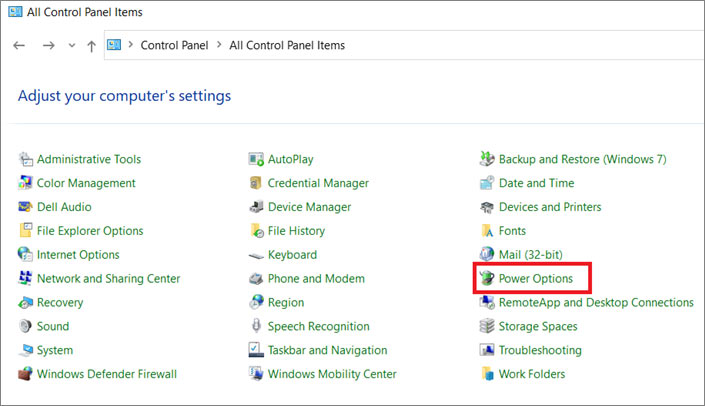Open the Speech Recognition link

[318, 326]
